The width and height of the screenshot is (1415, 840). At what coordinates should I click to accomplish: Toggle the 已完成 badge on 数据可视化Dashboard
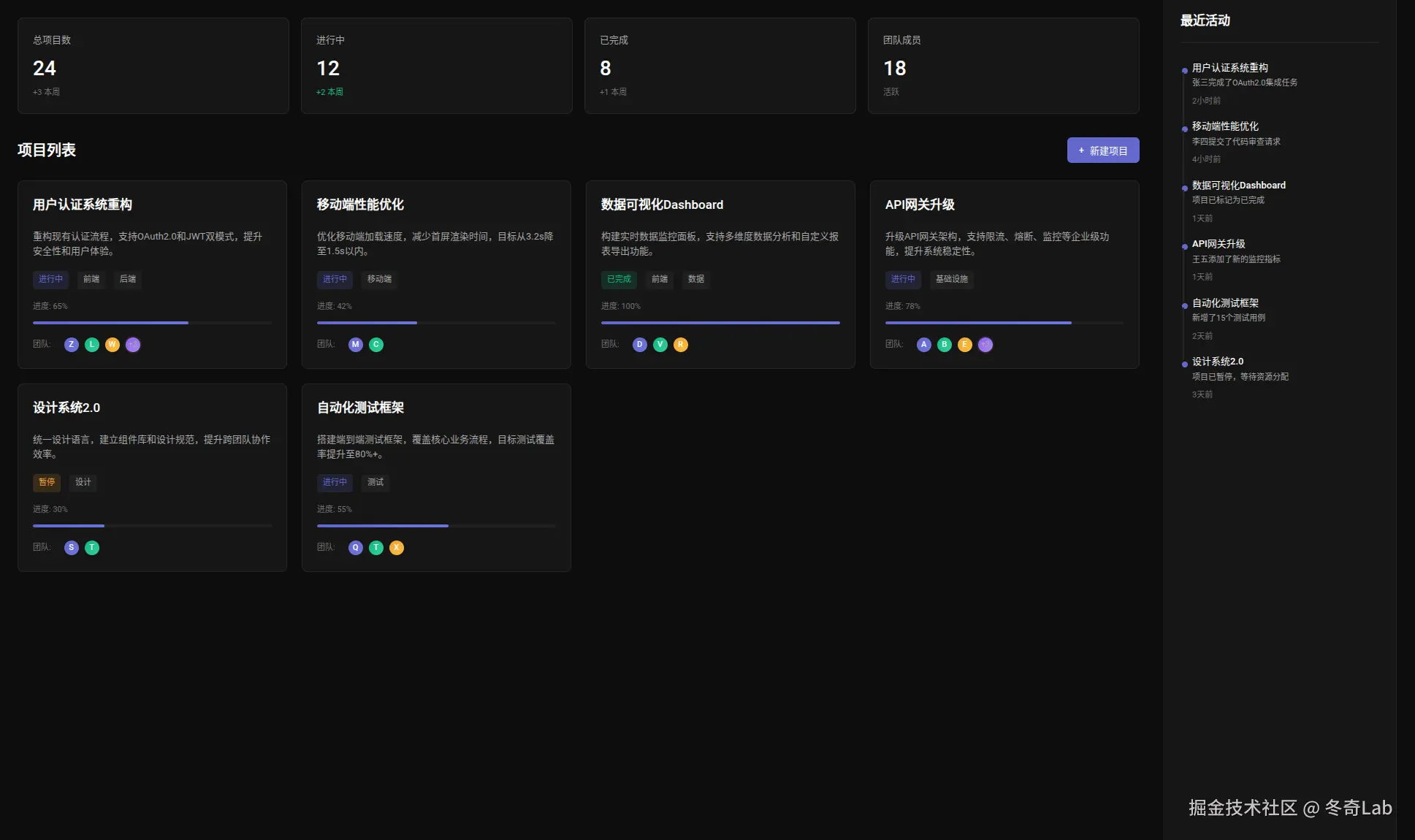618,279
